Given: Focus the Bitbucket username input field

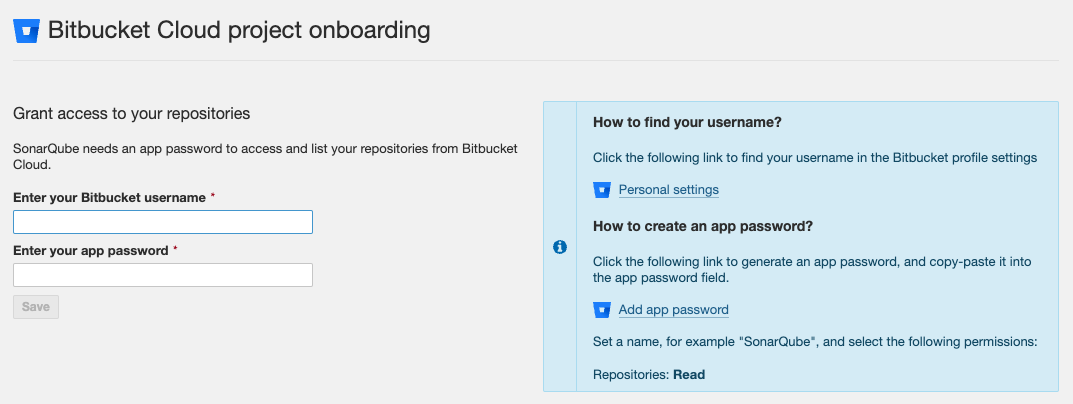Looking at the screenshot, I should click(x=163, y=222).
